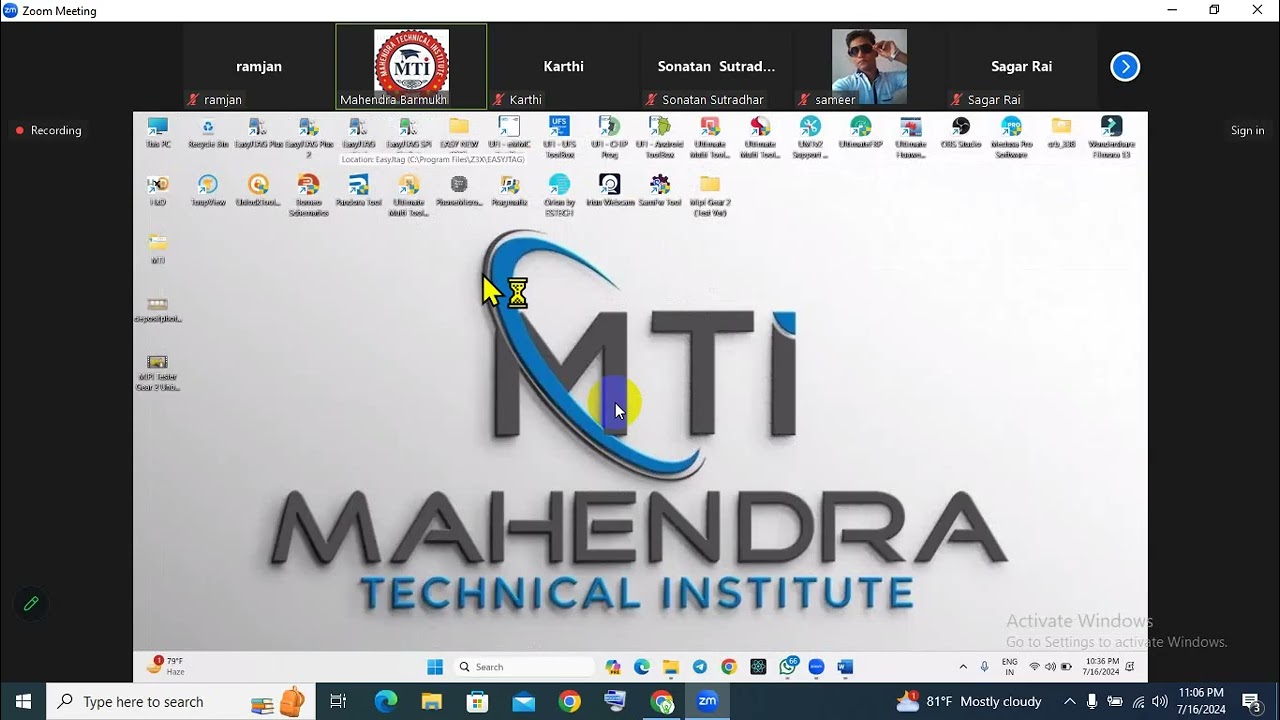Open notification center with 3 alerts
The image size is (1280, 720).
(1251, 702)
